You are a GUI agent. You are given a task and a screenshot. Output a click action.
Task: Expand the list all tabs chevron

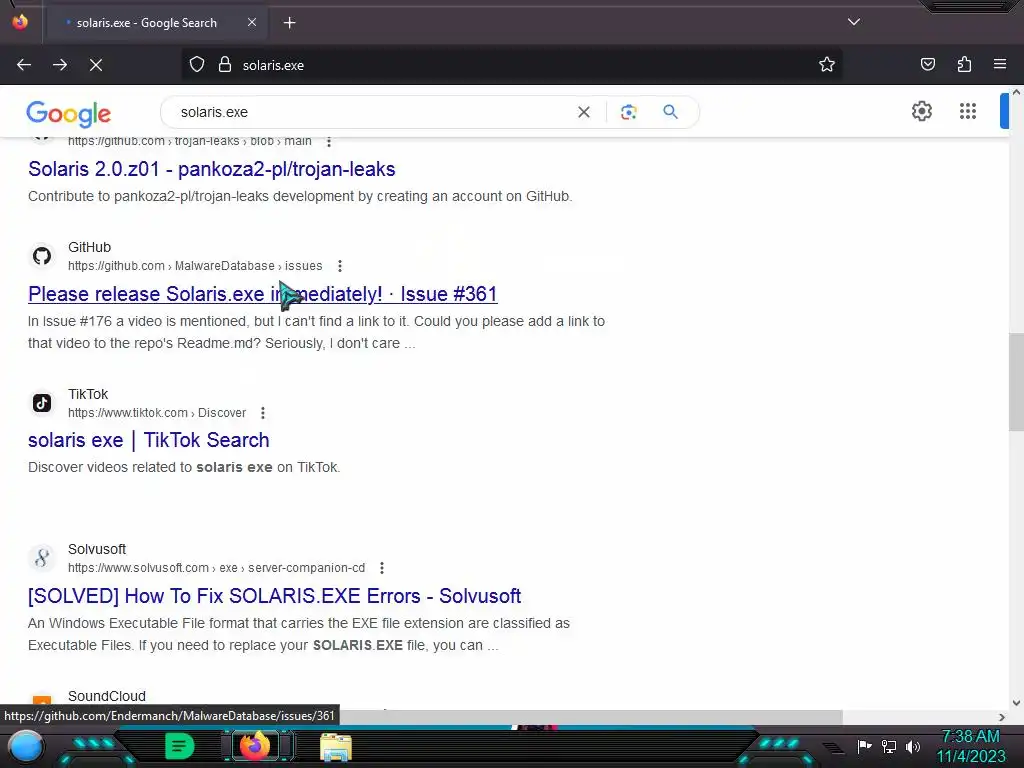[854, 22]
